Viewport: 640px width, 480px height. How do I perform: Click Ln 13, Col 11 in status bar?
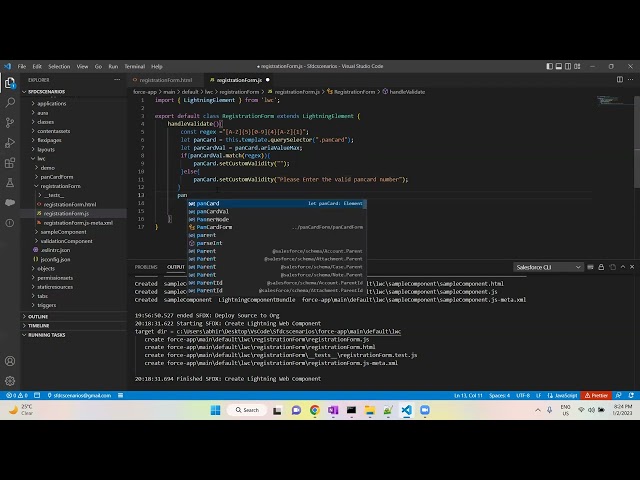468,396
